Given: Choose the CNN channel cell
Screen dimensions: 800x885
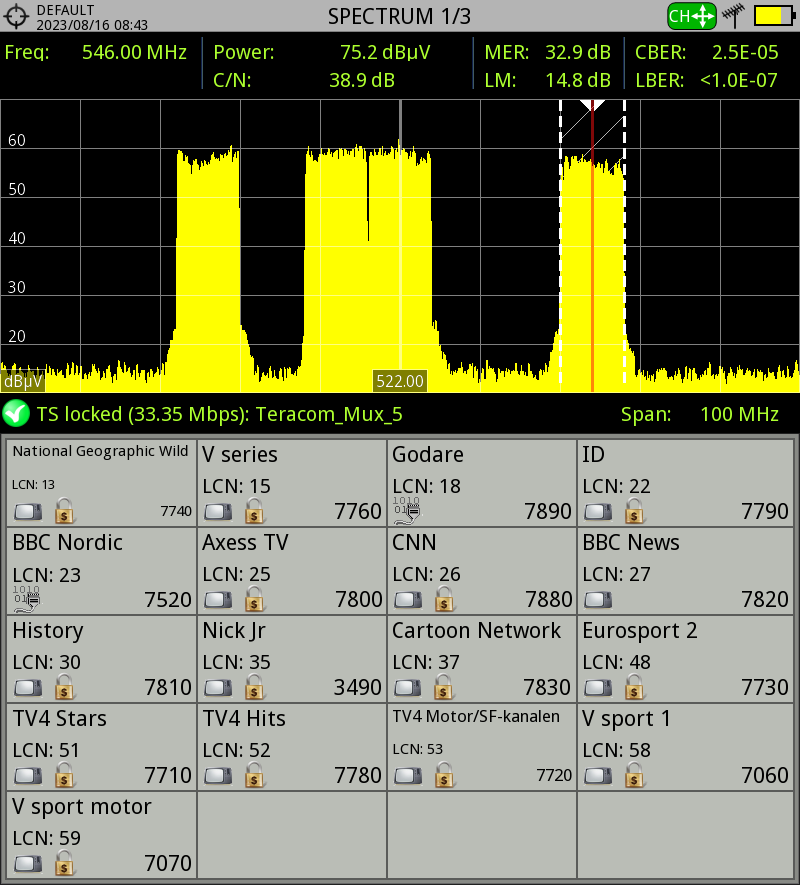Looking at the screenshot, I should (x=482, y=571).
